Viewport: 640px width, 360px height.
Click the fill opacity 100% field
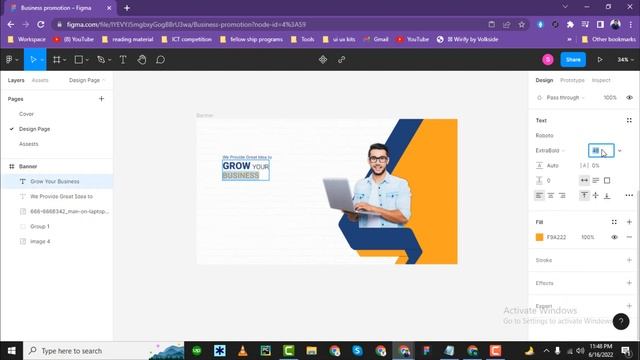coord(588,237)
